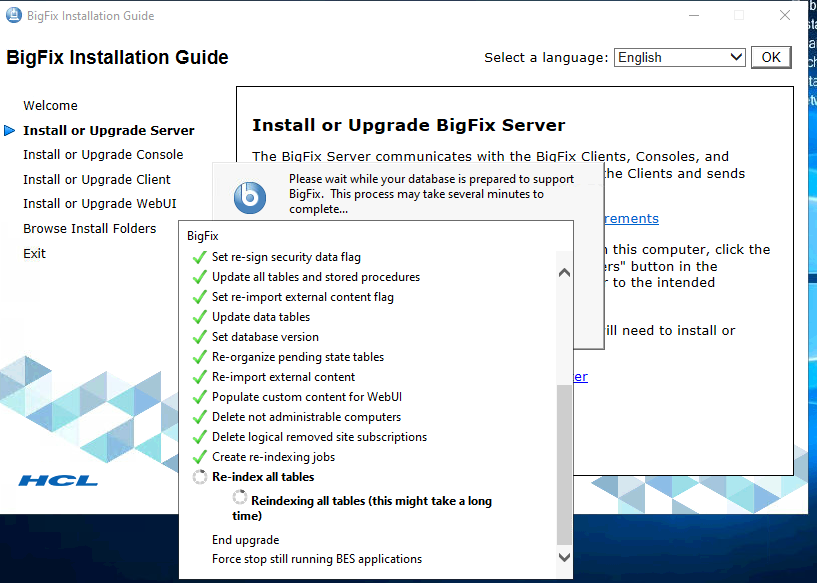Click the Set database version step text

click(265, 337)
